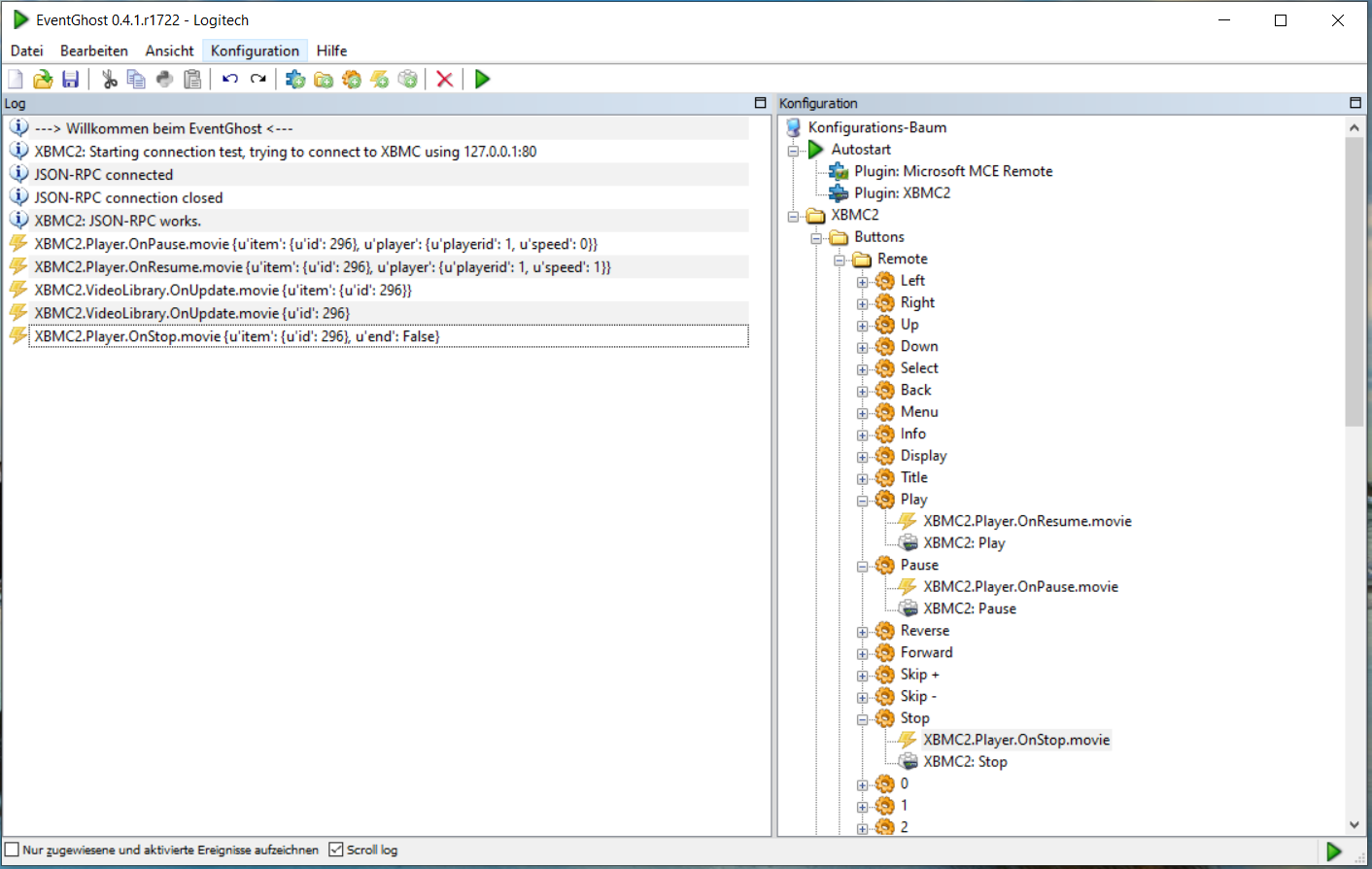Open the Ansicht menu

(x=170, y=51)
